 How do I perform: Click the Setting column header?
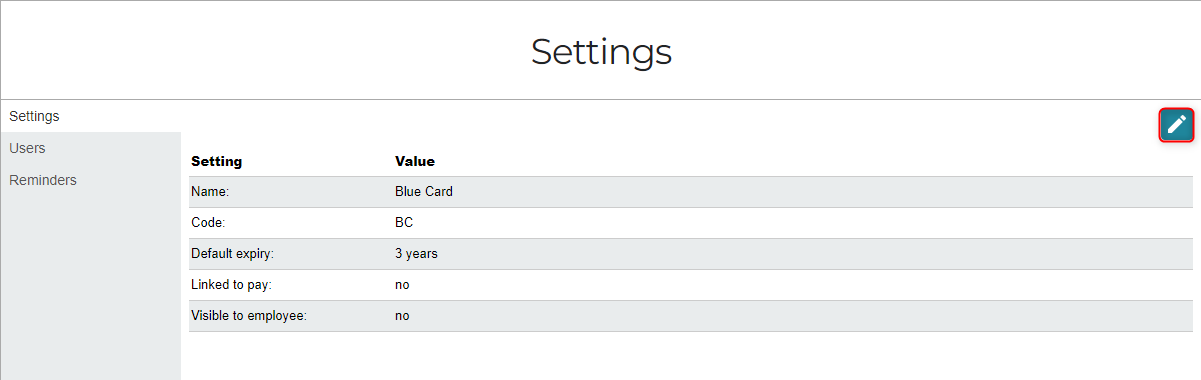pos(217,161)
